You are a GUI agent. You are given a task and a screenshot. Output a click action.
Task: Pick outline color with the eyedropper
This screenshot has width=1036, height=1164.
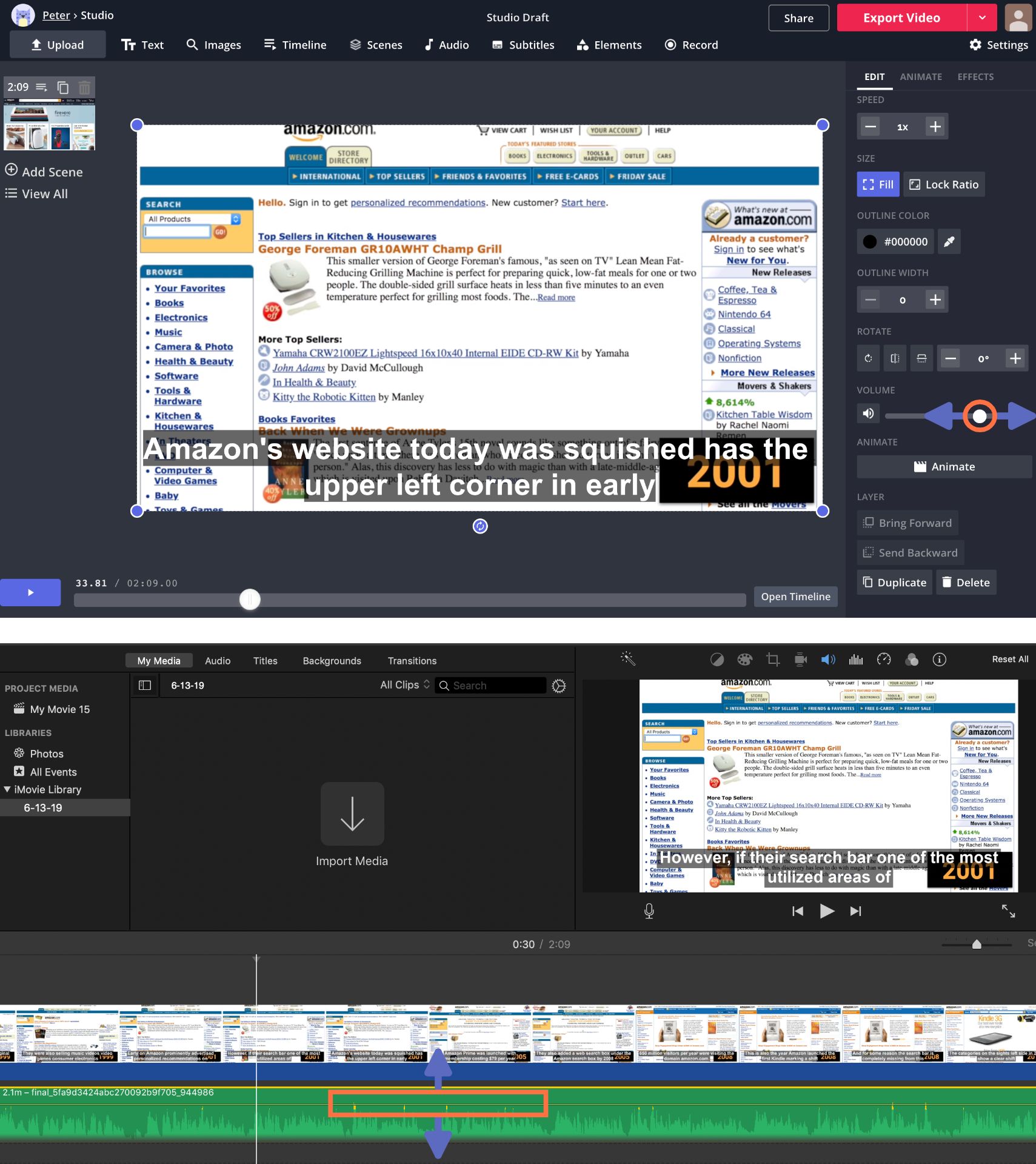pyautogui.click(x=949, y=241)
